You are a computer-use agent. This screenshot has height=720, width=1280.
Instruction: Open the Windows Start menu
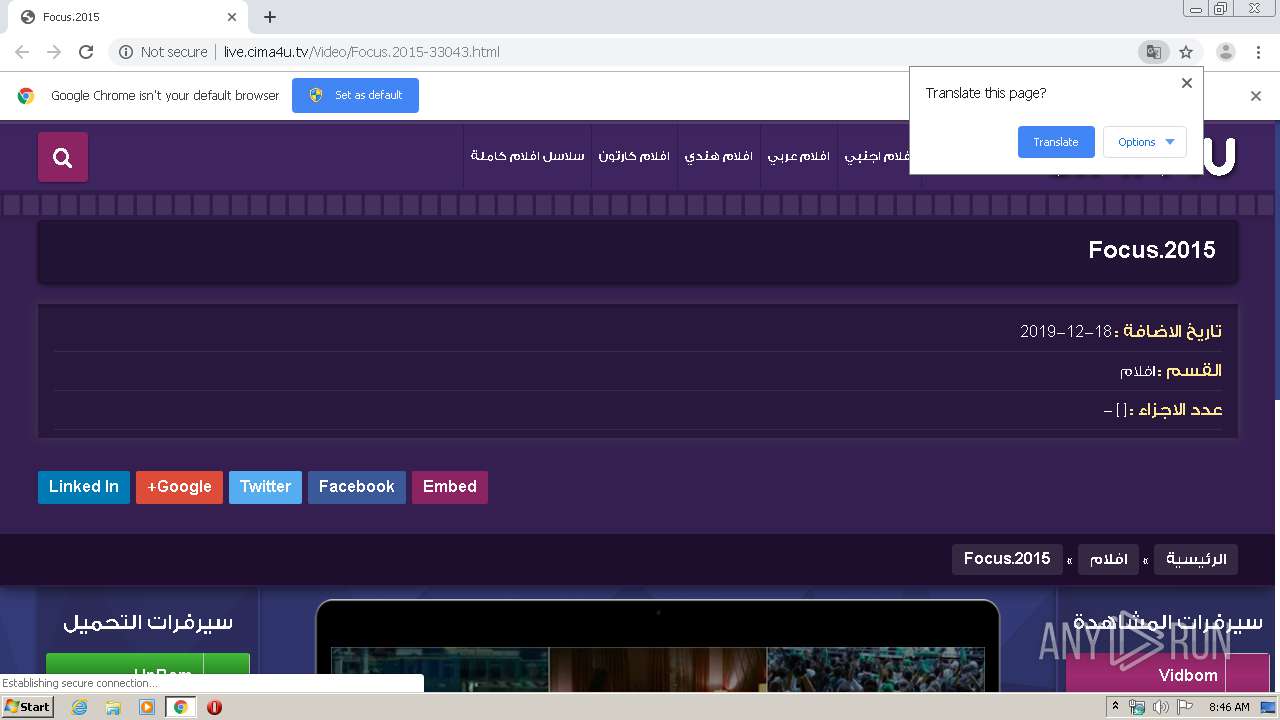(28, 707)
